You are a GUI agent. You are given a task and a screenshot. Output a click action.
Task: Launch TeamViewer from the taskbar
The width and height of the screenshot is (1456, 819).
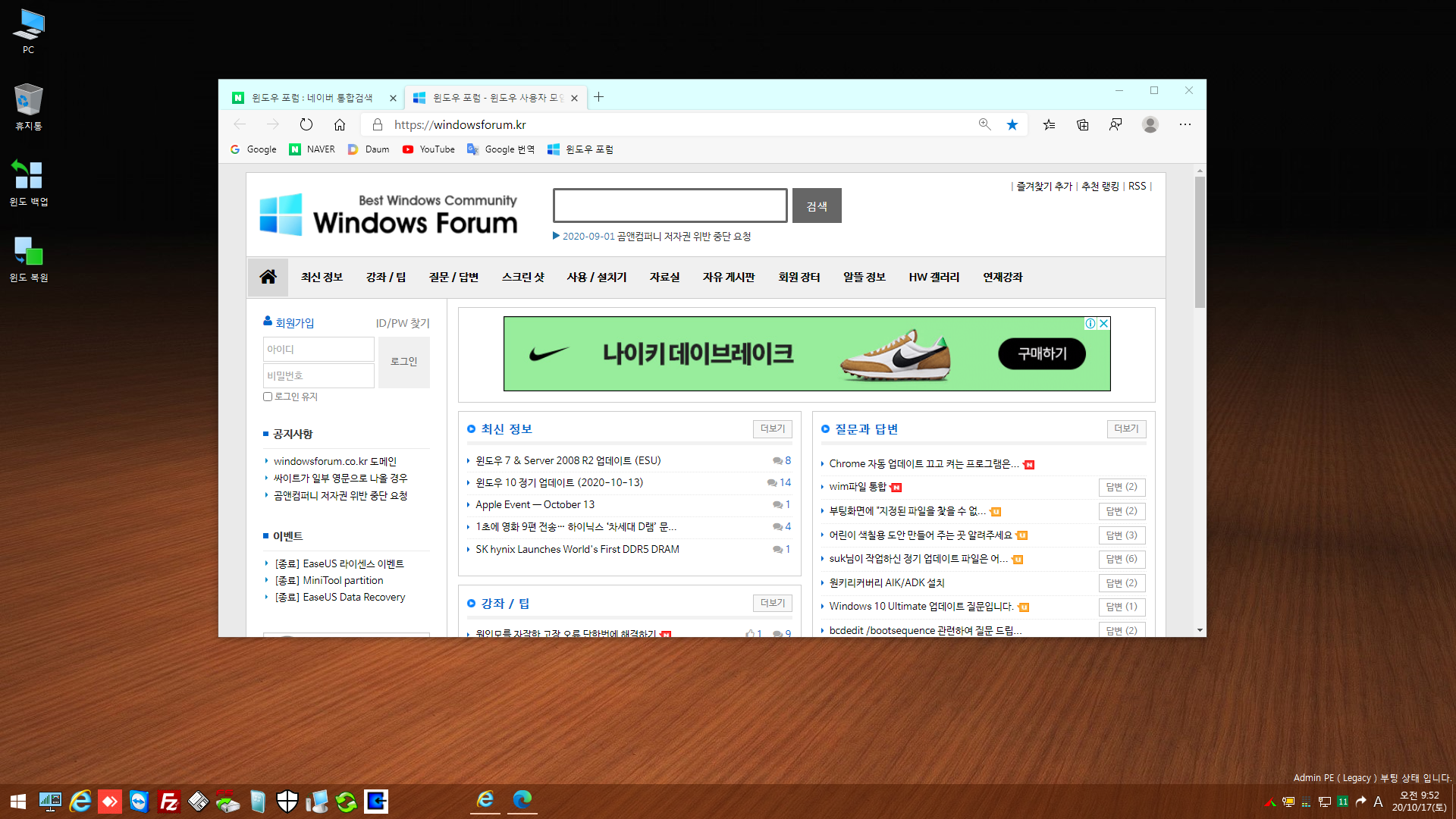tap(139, 802)
